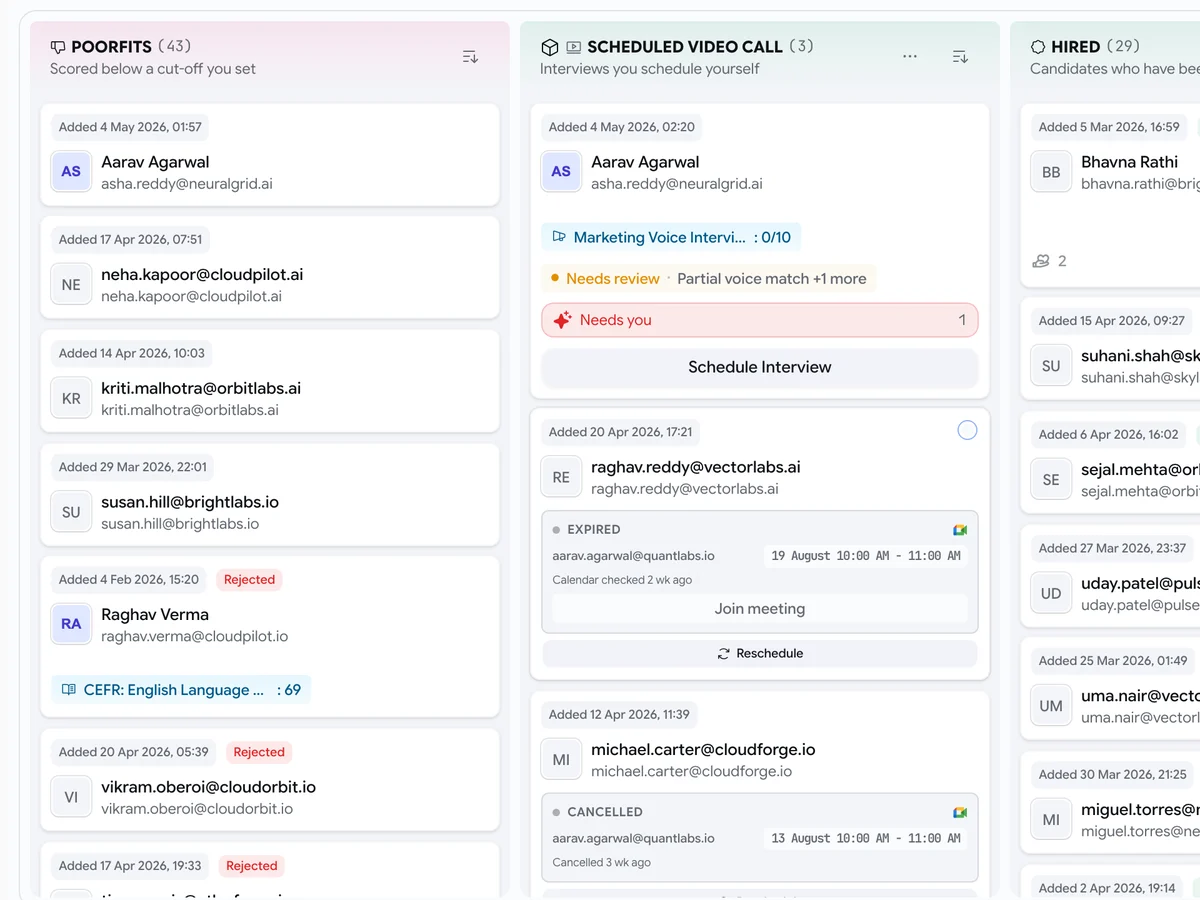Click Added 29 Mar 2026, 22:01 date
Screen dimensions: 1200x900
coord(133,466)
